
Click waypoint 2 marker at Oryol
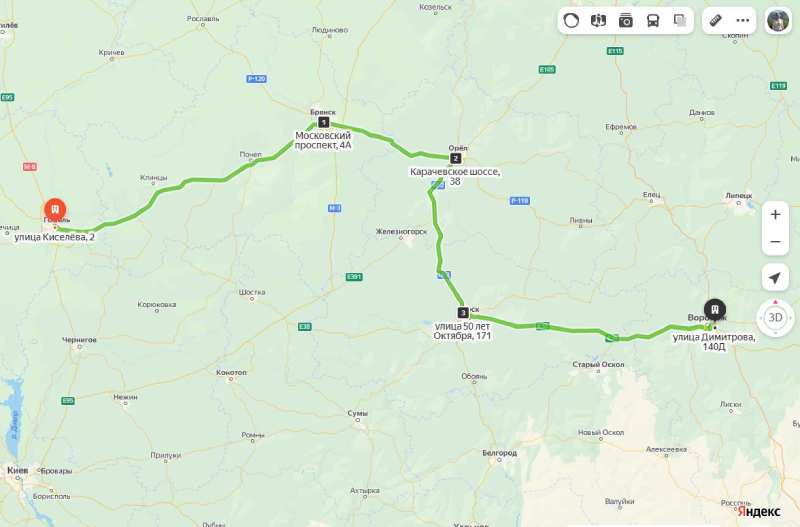pos(455,158)
